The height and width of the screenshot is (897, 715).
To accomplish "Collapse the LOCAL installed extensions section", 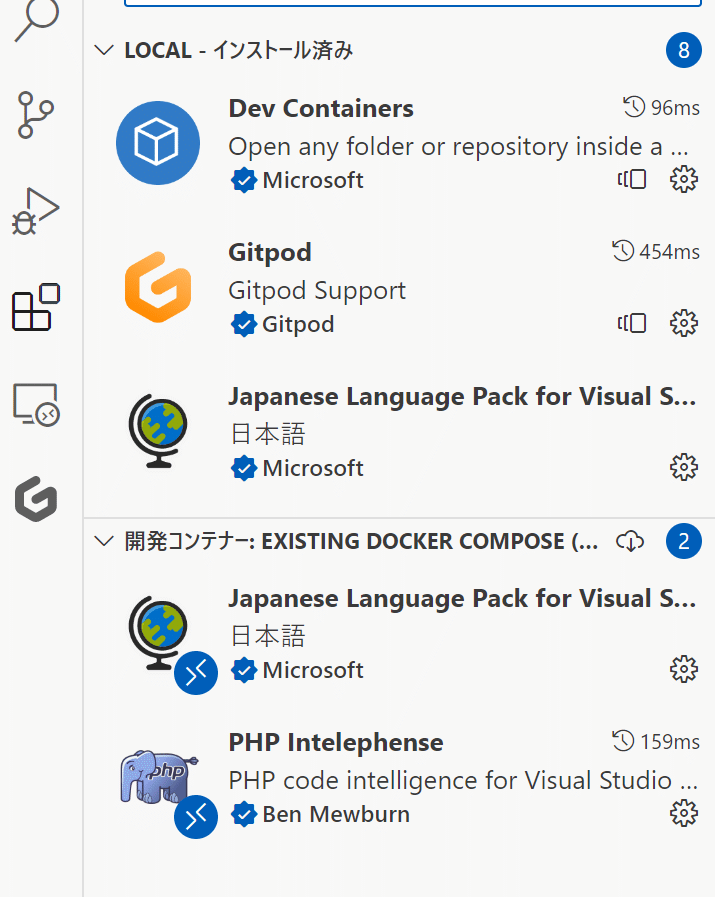I will coord(104,49).
